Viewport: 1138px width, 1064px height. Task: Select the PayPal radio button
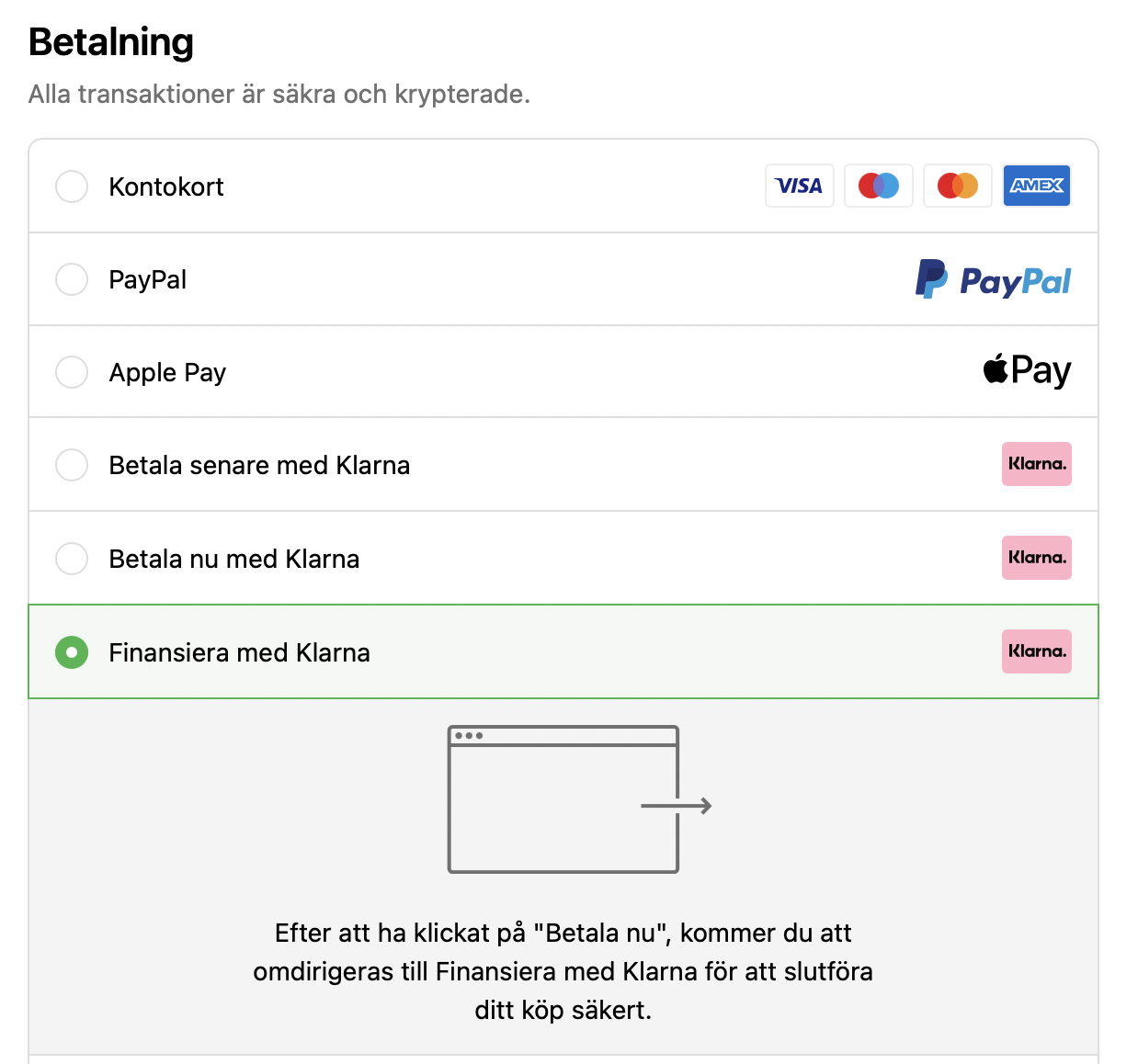pos(72,279)
